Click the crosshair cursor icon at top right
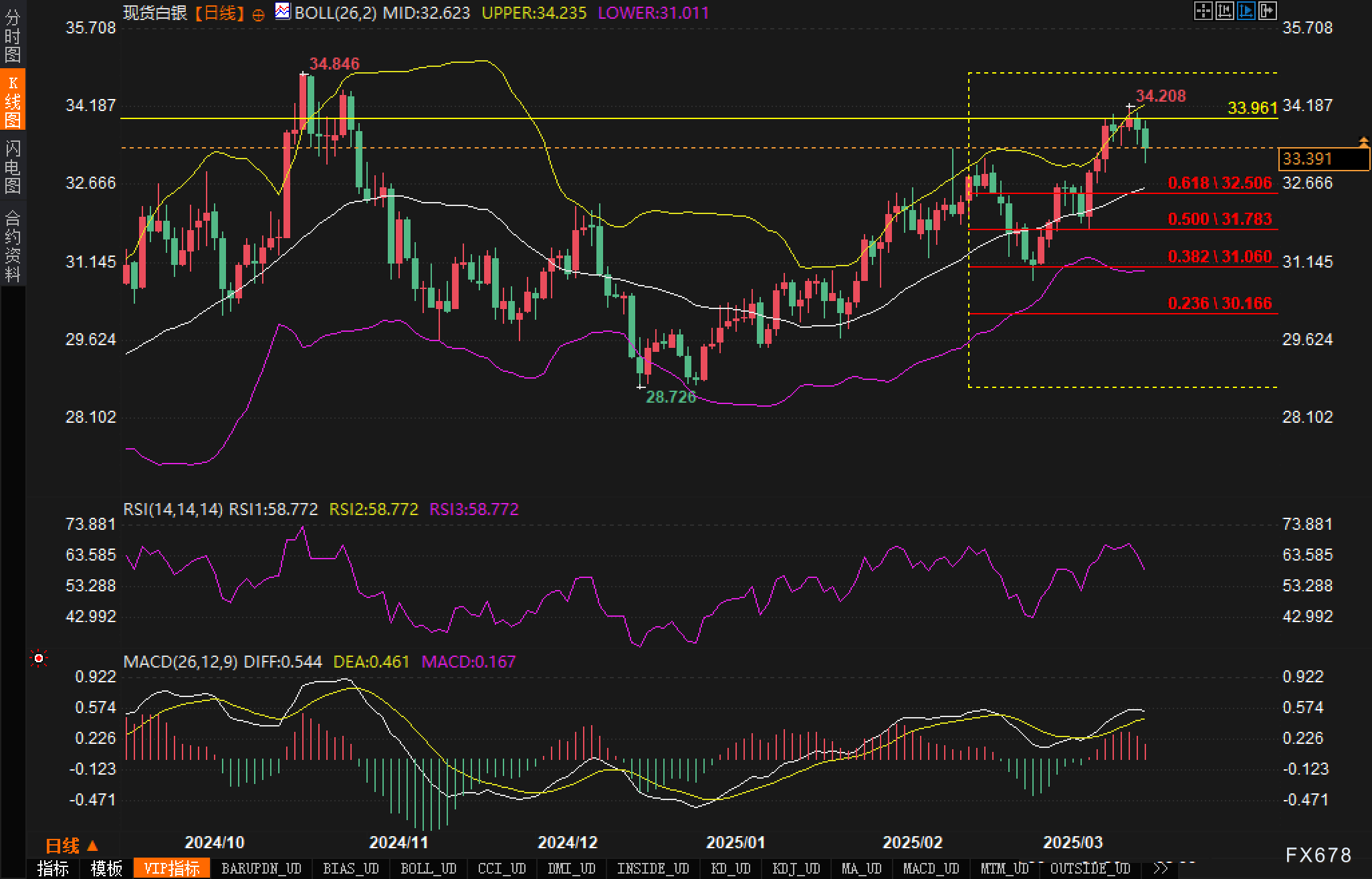 [x=1203, y=11]
